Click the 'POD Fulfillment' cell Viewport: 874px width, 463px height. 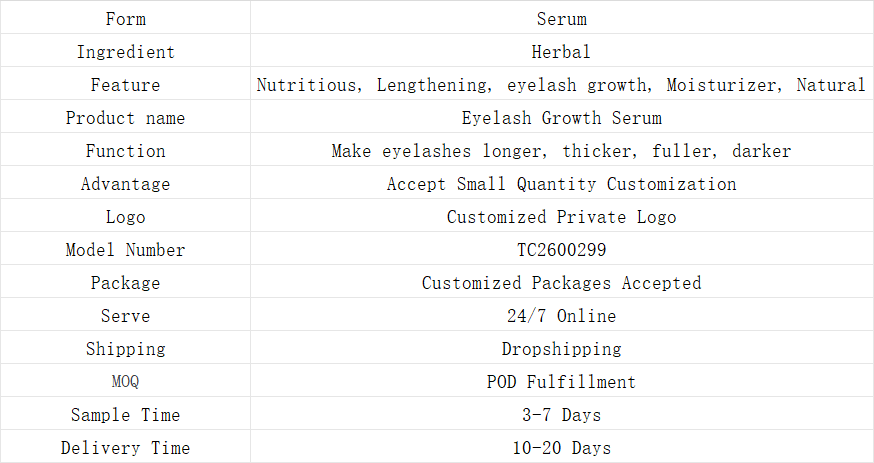click(561, 382)
